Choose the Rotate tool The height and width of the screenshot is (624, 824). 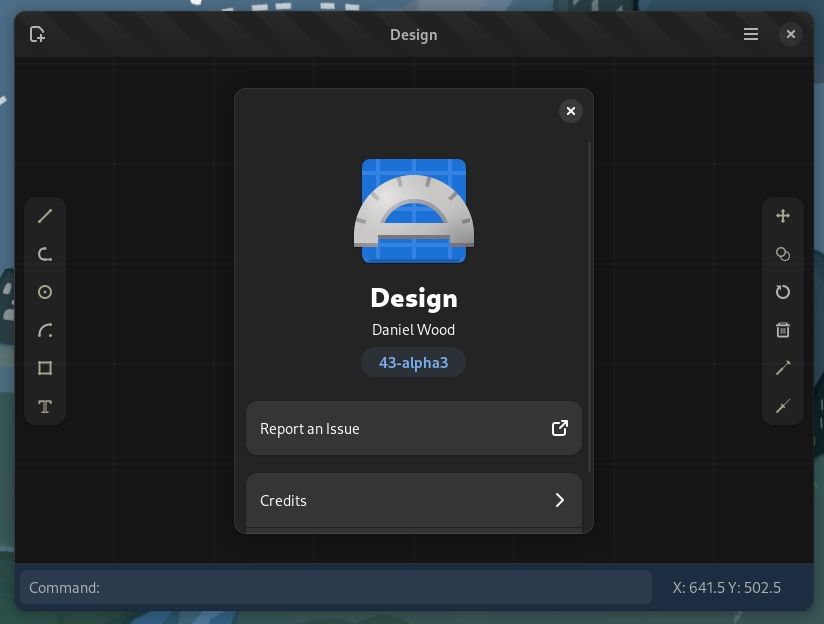click(x=783, y=292)
